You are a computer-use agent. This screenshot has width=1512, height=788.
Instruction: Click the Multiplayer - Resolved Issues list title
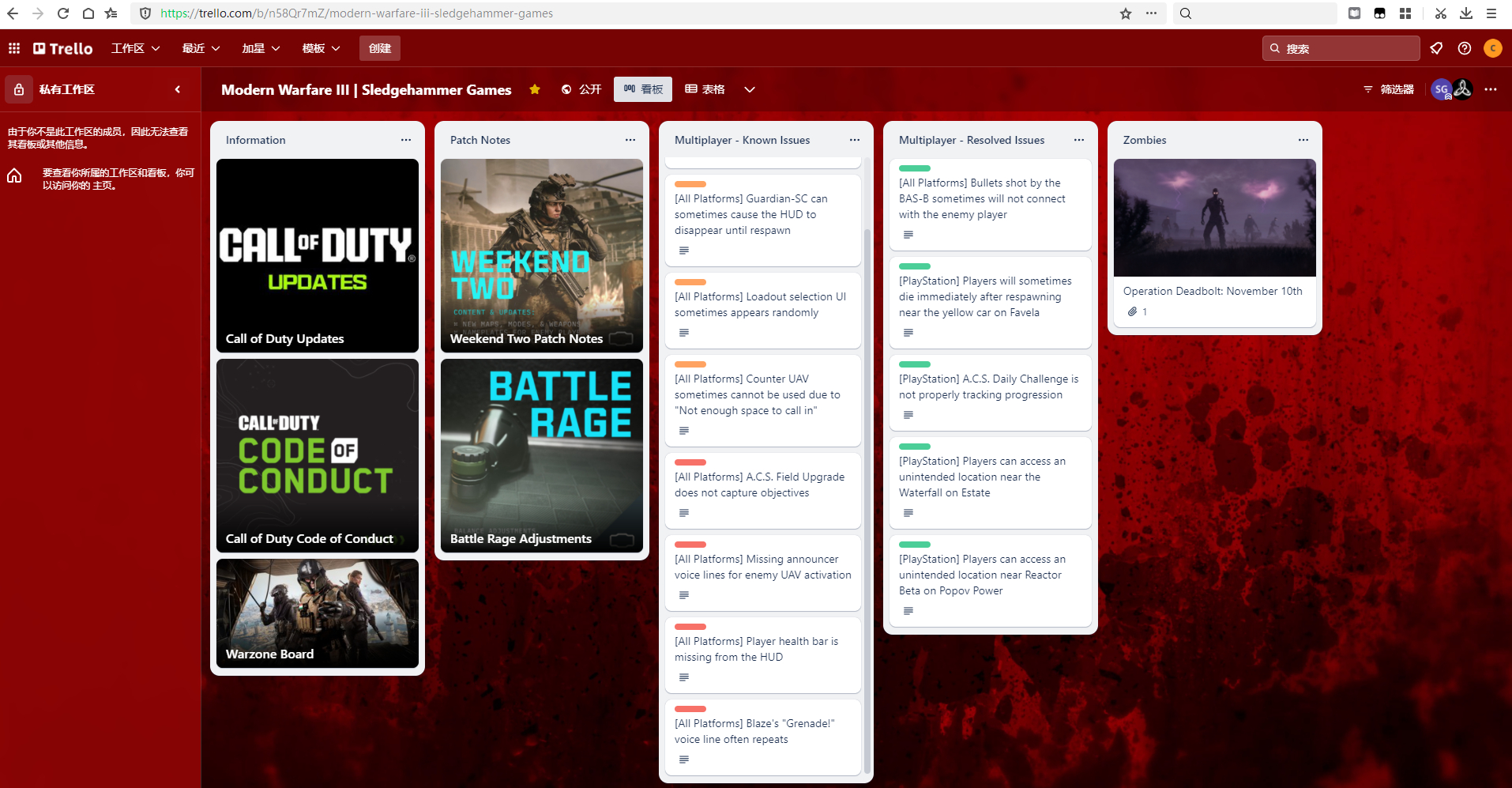[972, 140]
